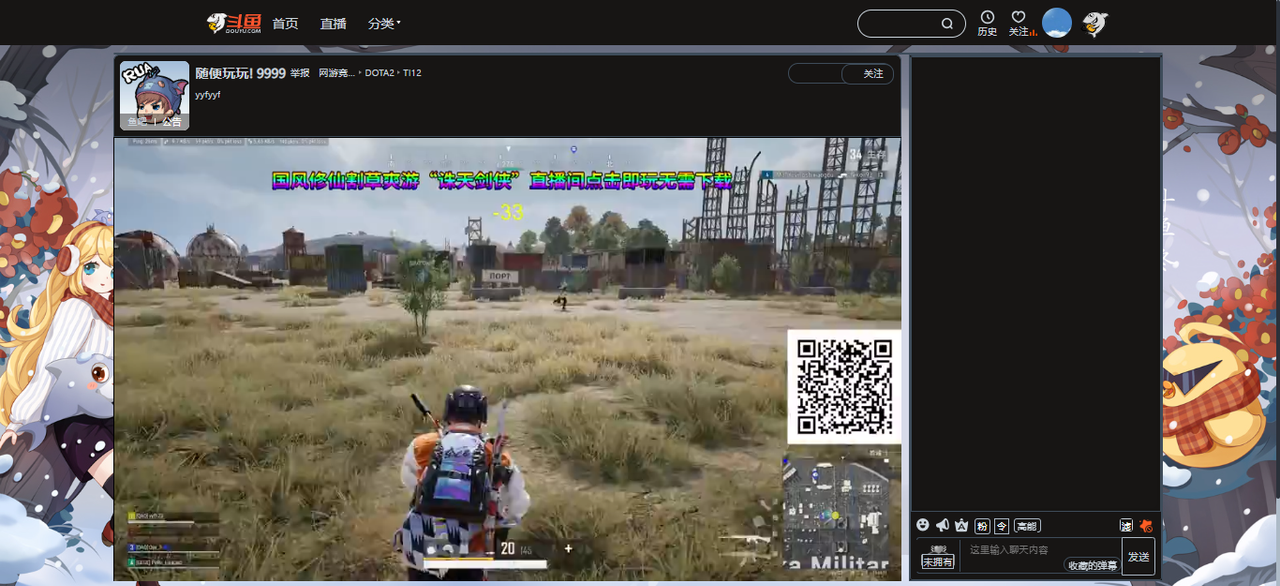1280x586 pixels.
Task: Open the Douyu logo homepage
Action: [x=234, y=23]
